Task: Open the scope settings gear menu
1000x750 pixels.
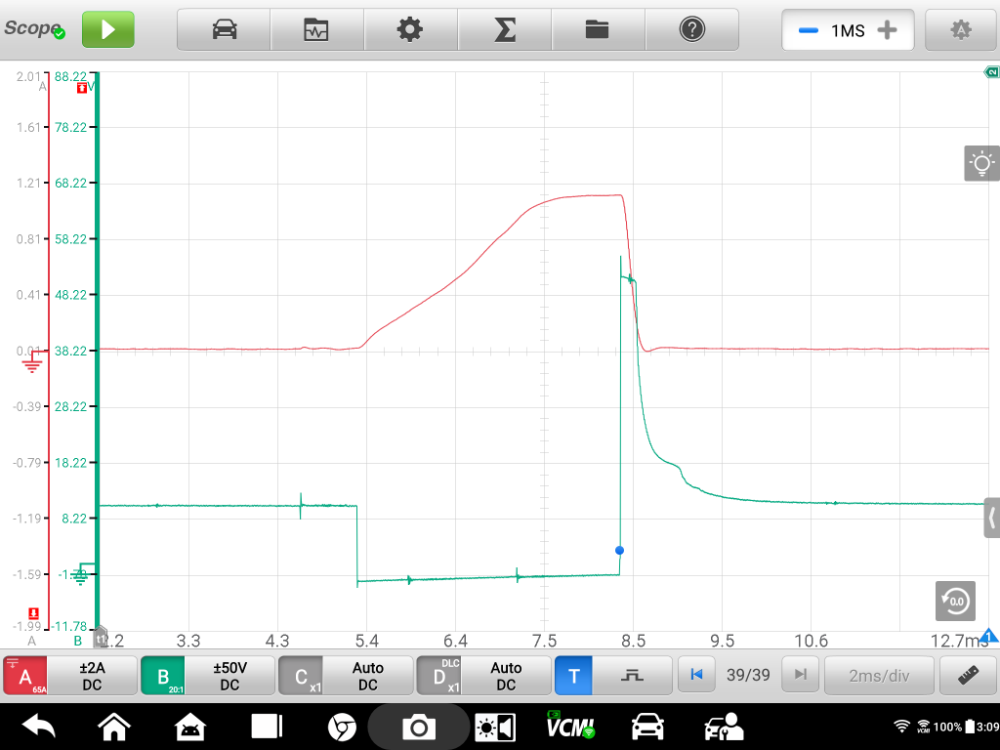Action: click(410, 30)
